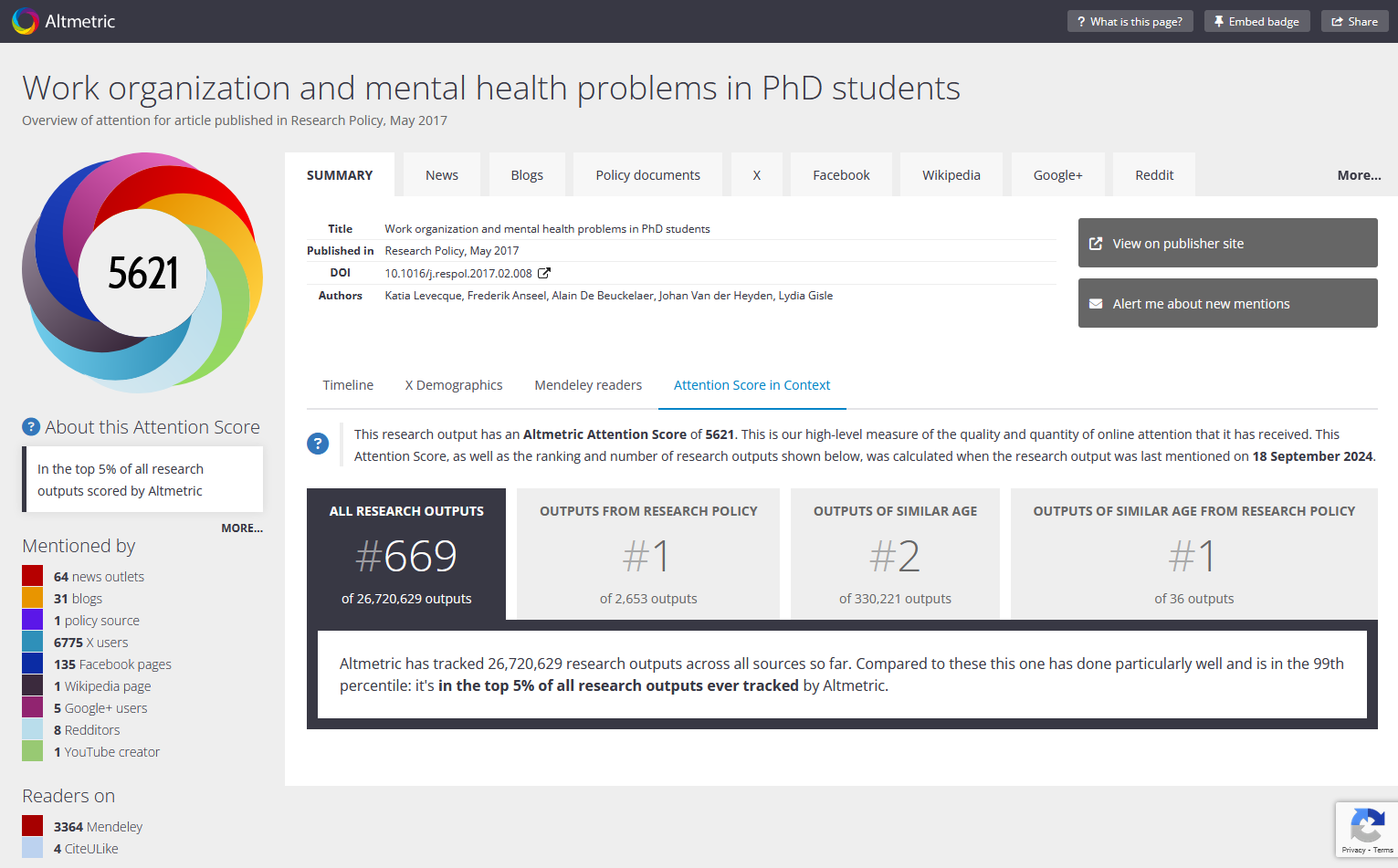1398x868 pixels.
Task: Open the Policy documents tab
Action: pos(647,175)
